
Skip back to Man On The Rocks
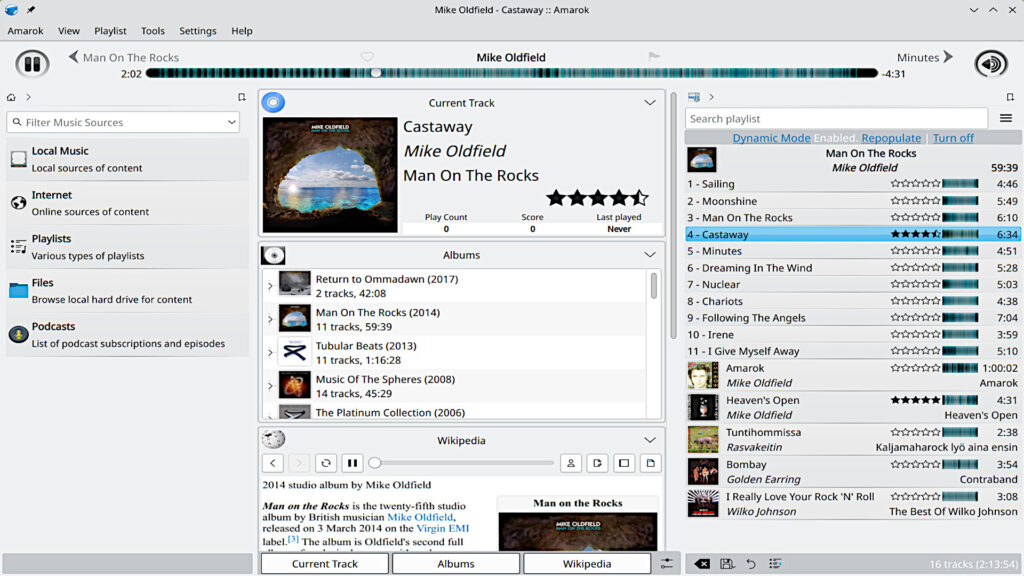[123, 57]
